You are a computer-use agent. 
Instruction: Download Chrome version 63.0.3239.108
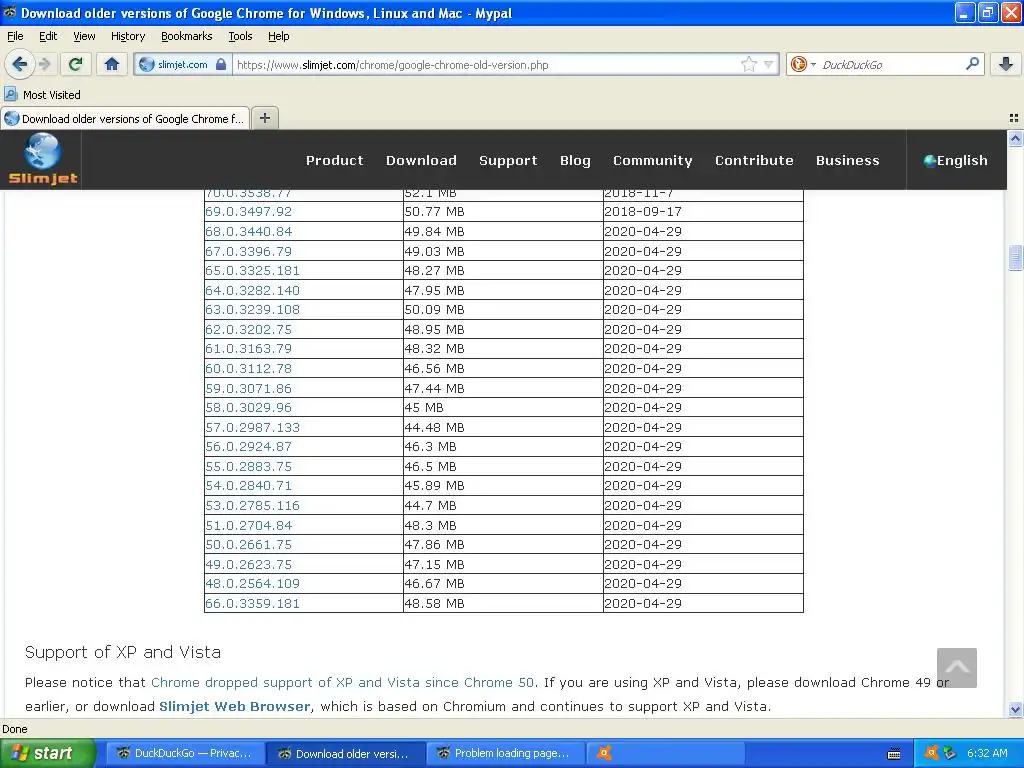click(252, 310)
